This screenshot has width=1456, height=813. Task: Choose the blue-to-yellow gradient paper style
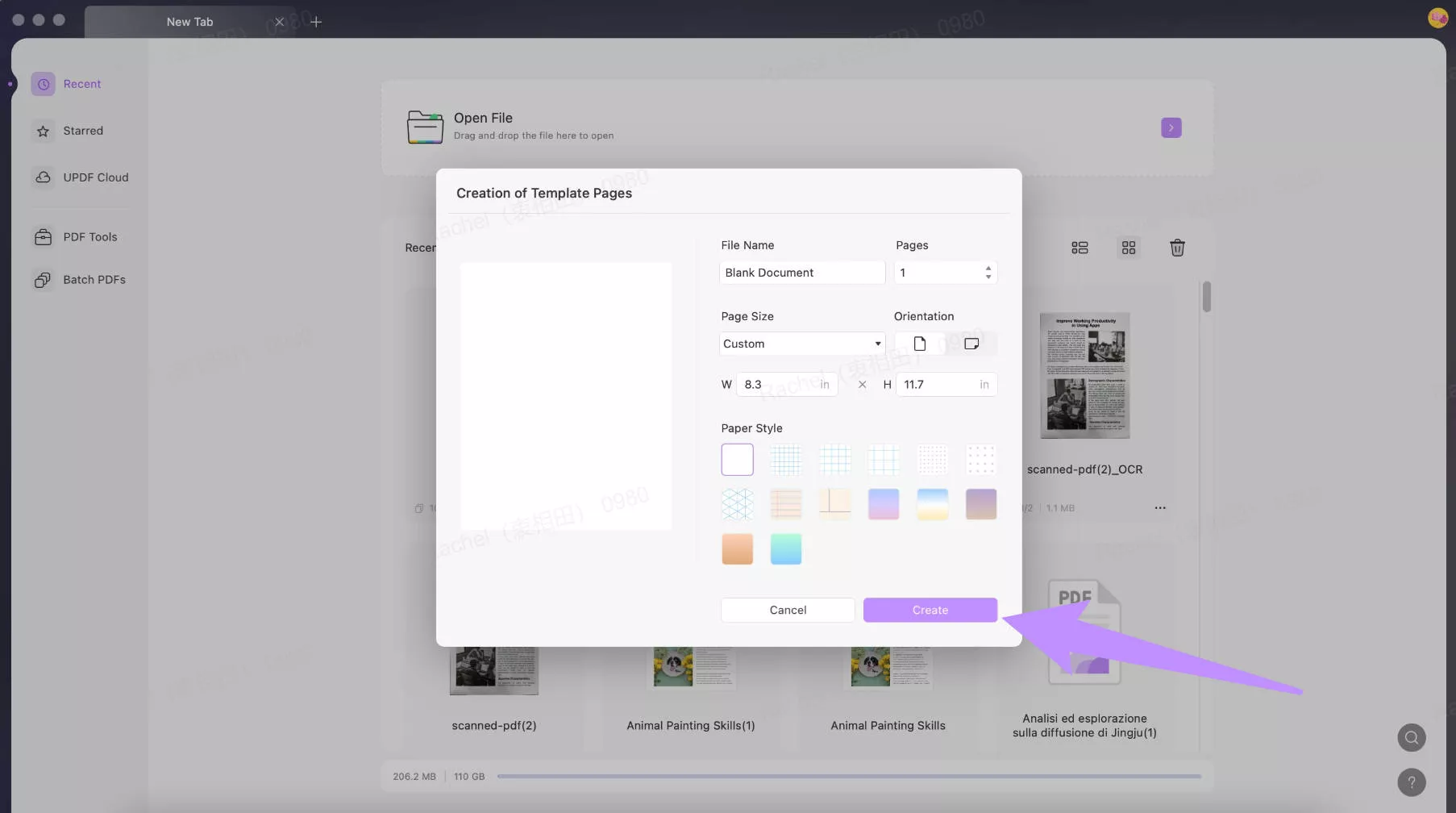pos(932,504)
